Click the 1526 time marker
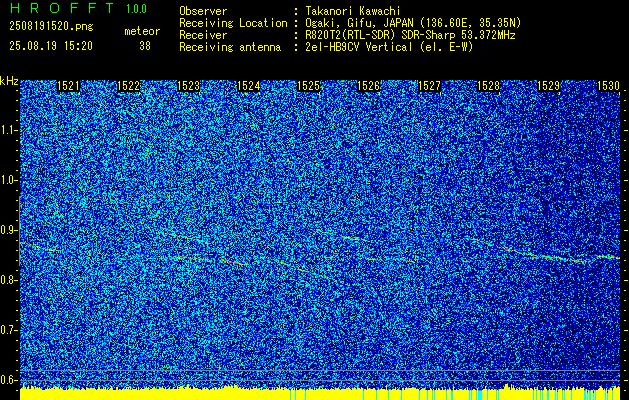Image resolution: width=629 pixels, height=400 pixels. pos(368,86)
